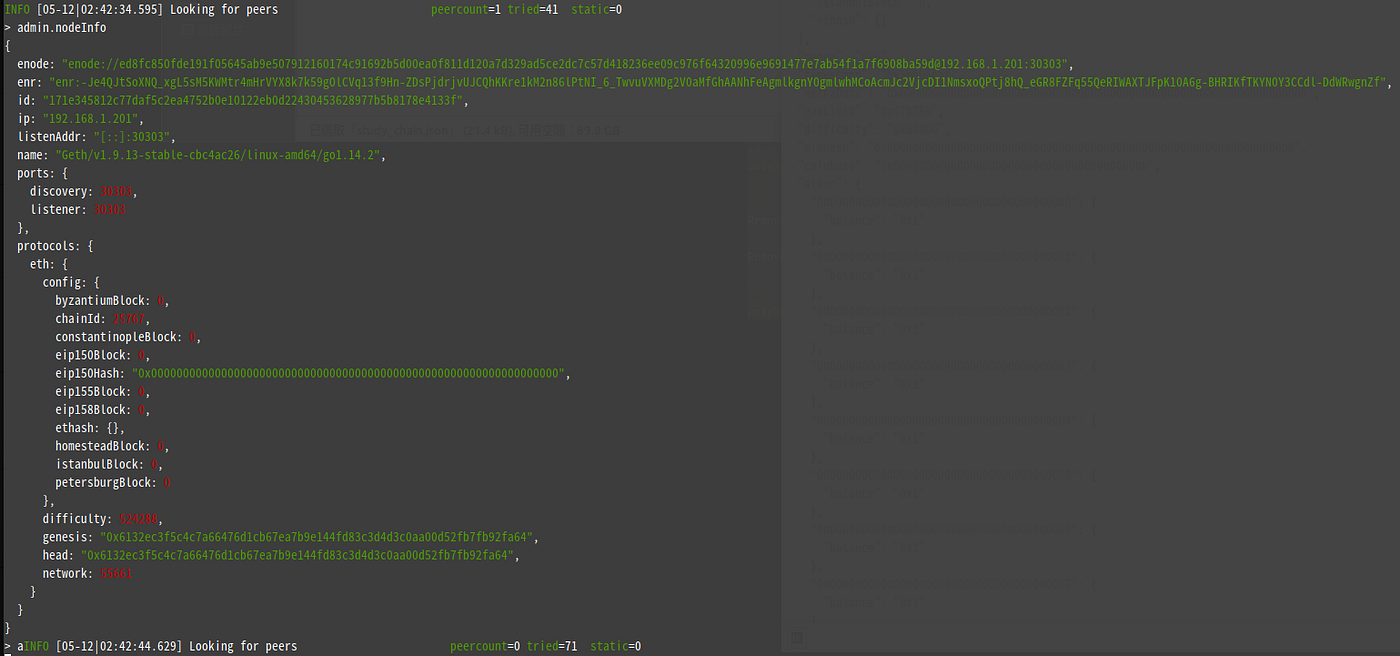Screen dimensions: 1400x656
Task: Click the 'ethash: {}' entry
Action: 90,428
